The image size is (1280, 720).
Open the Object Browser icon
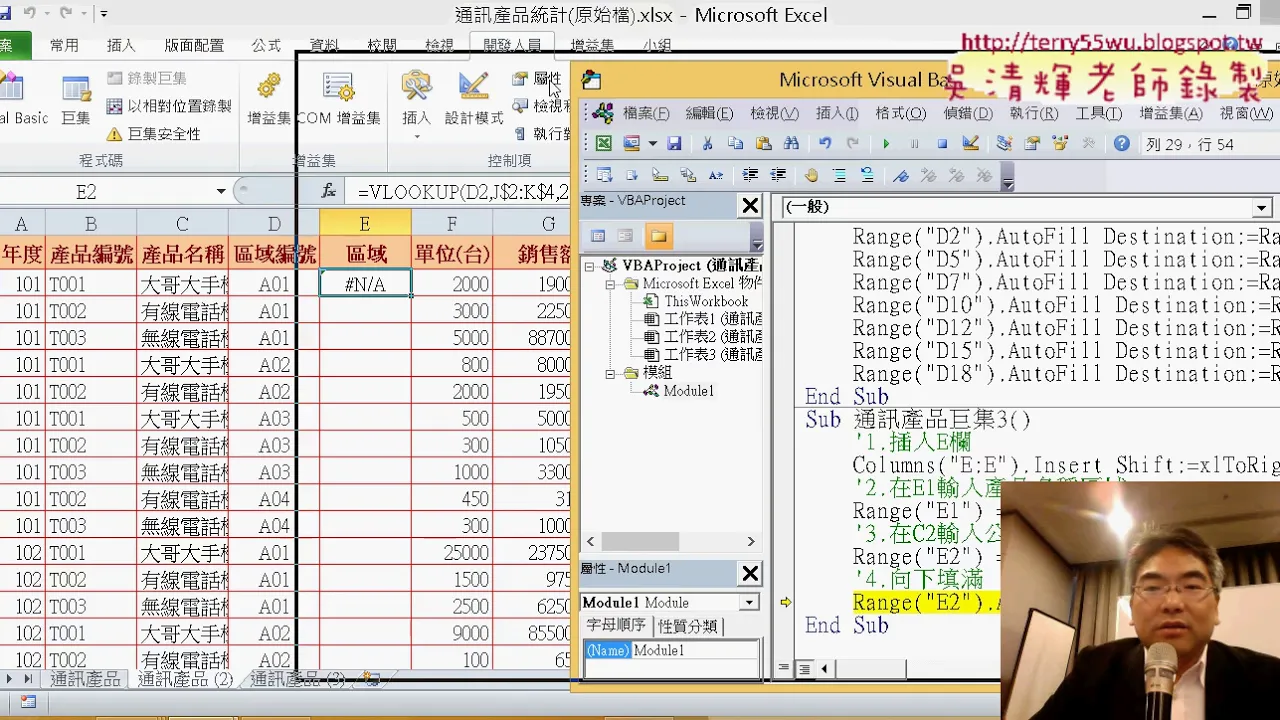pyautogui.click(x=1060, y=144)
